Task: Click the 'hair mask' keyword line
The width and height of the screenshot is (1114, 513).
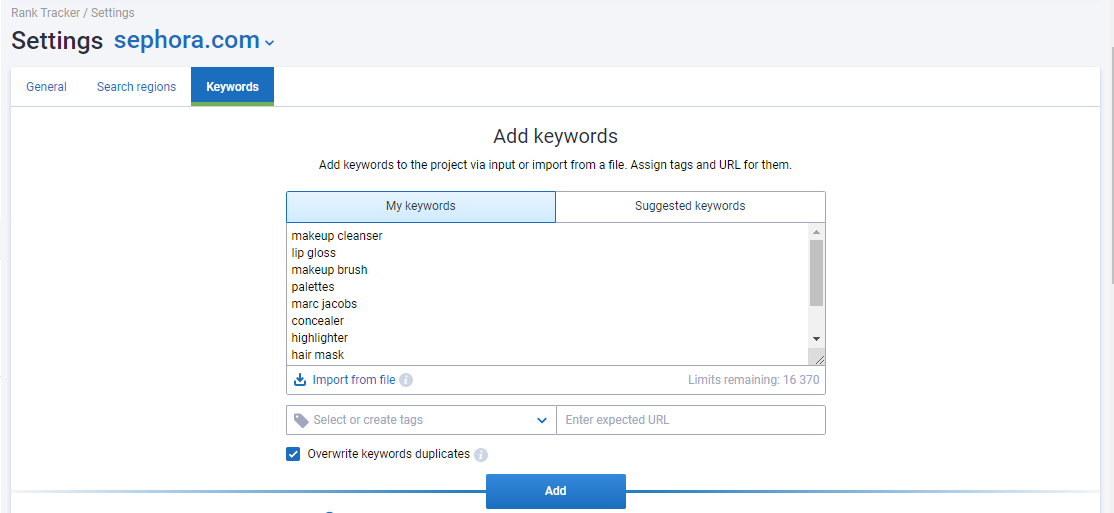Action: click(x=318, y=355)
